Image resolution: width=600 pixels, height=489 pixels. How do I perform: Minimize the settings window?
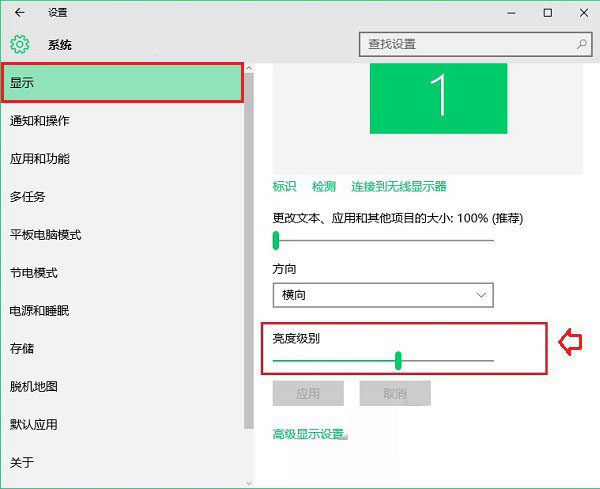(x=511, y=13)
